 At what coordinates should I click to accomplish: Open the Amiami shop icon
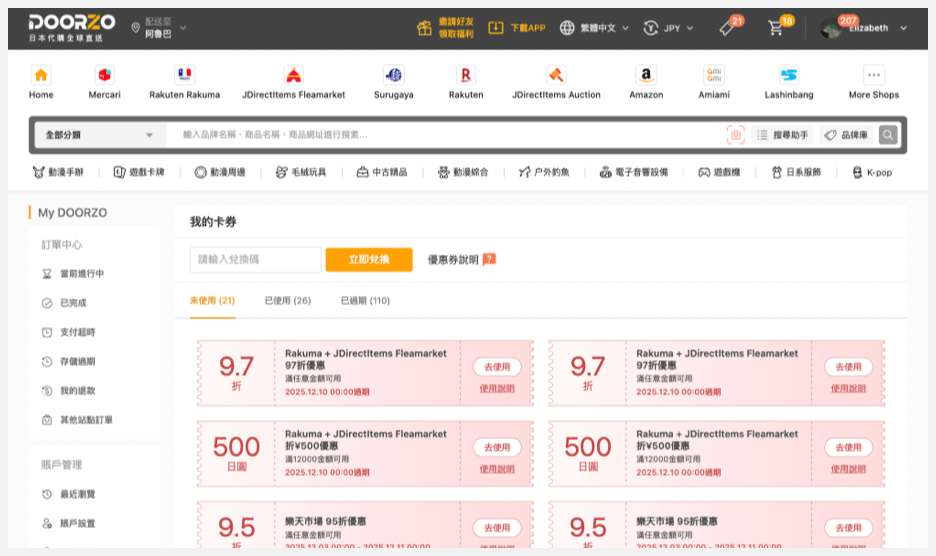click(714, 75)
